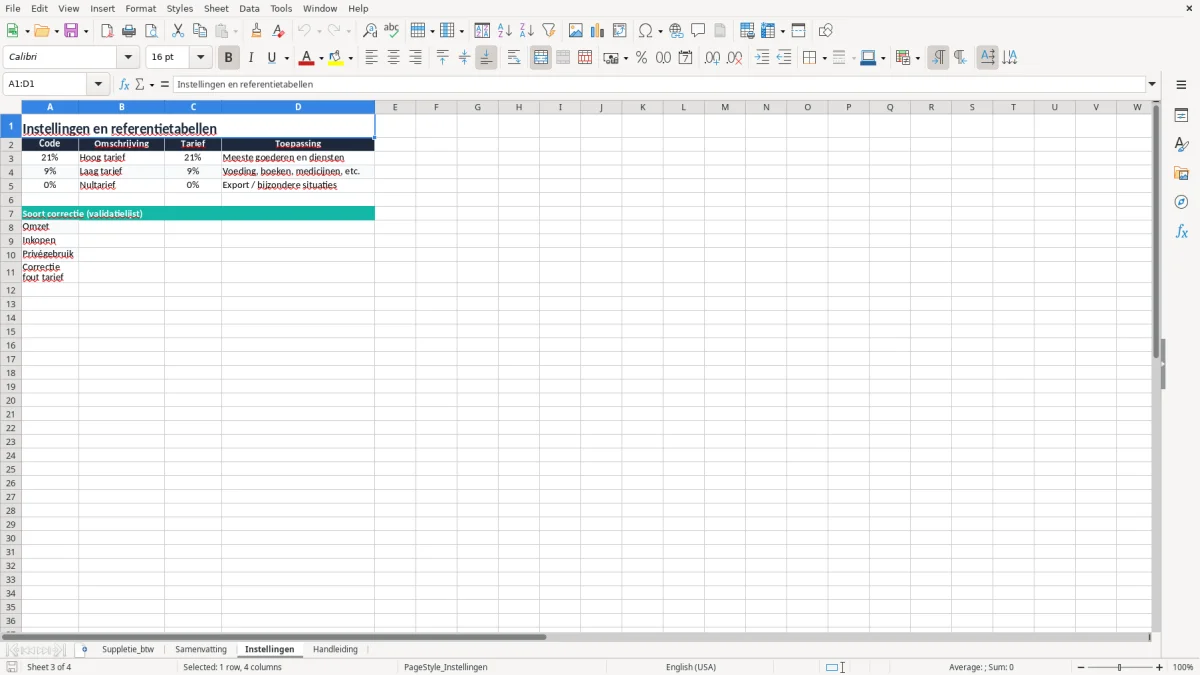Click PageStyle_Instellingen in status bar
This screenshot has height=675, width=1200.
pyautogui.click(x=446, y=667)
